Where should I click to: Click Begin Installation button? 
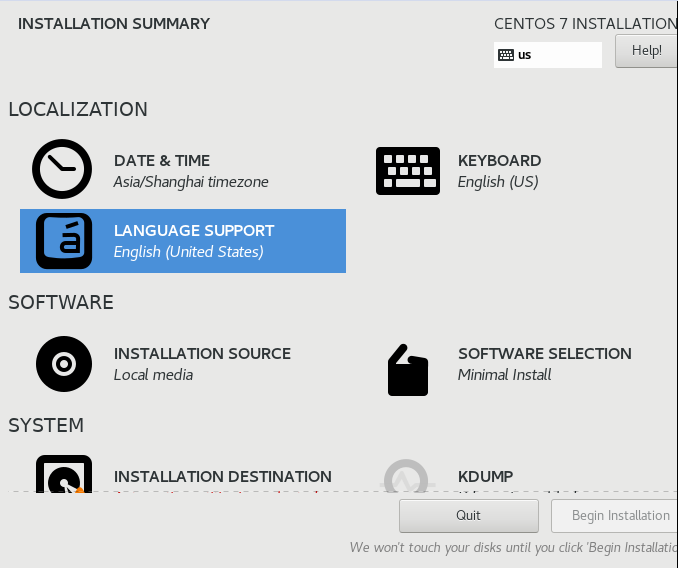tap(614, 516)
